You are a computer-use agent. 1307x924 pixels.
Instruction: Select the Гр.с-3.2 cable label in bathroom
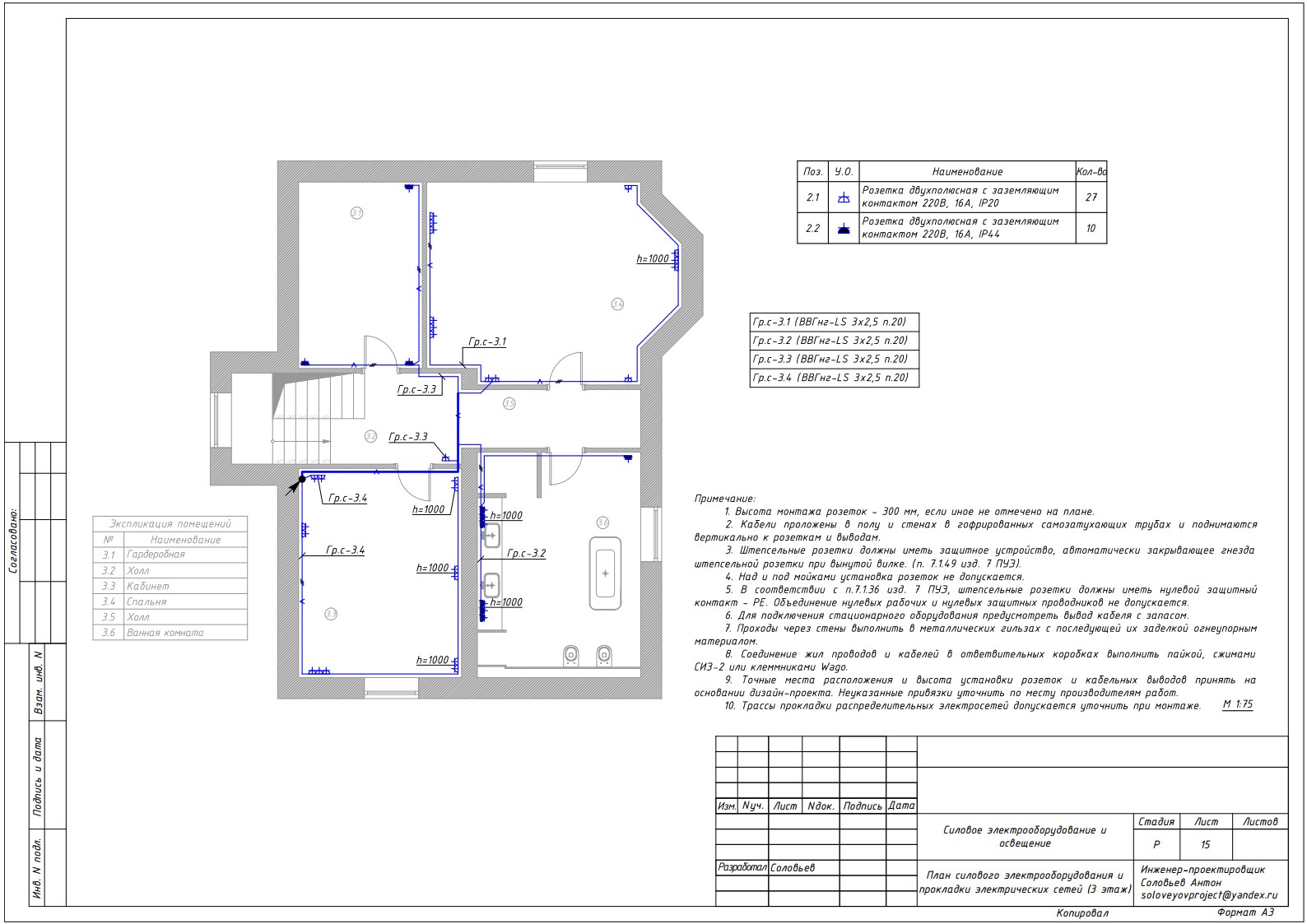[x=526, y=554]
